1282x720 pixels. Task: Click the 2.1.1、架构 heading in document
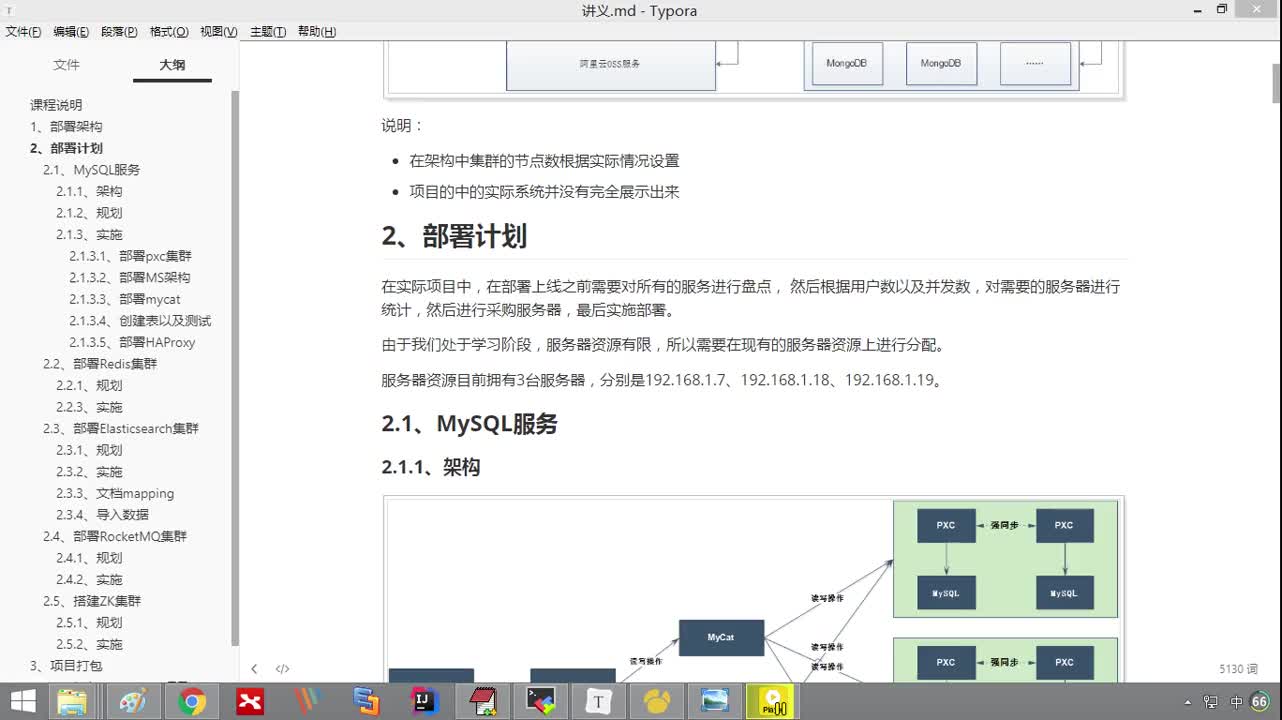[x=431, y=467]
